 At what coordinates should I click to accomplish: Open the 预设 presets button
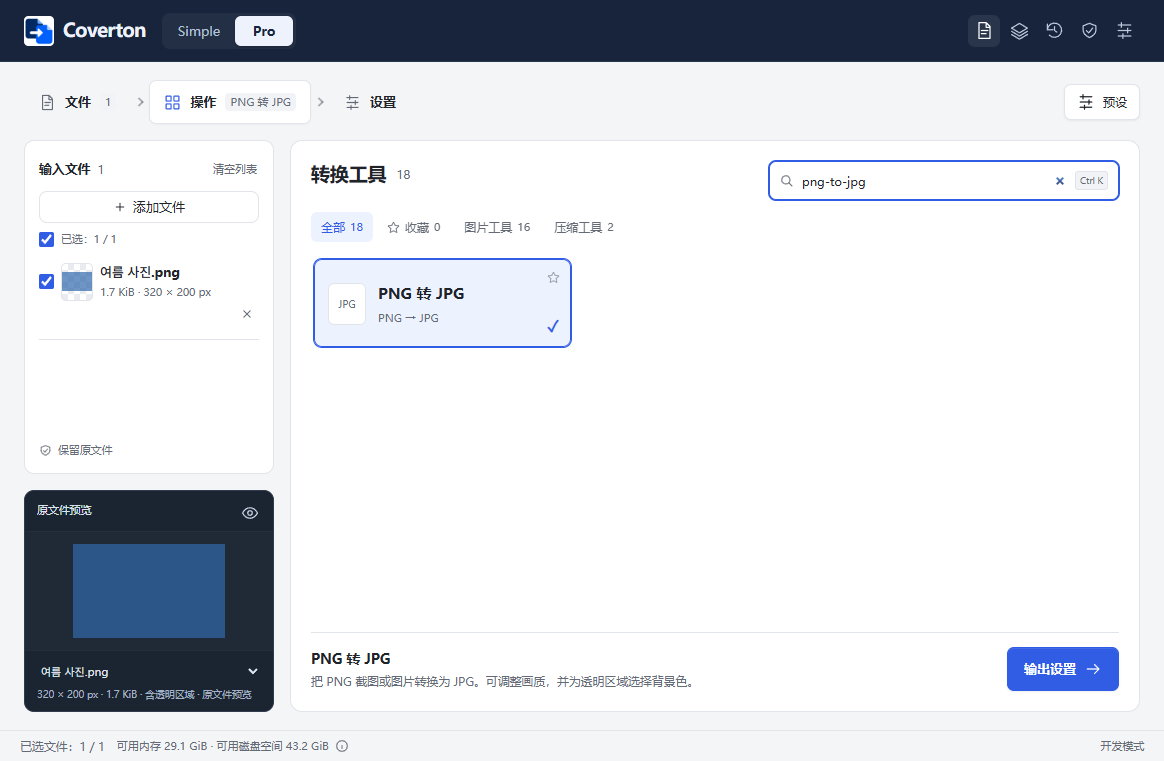point(1102,102)
